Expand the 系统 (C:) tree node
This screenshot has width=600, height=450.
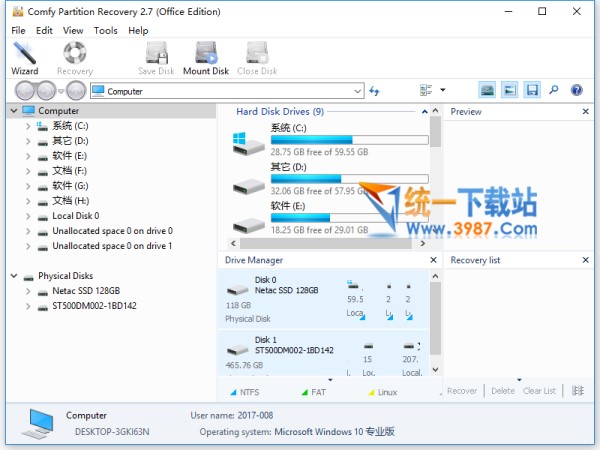tap(28, 126)
